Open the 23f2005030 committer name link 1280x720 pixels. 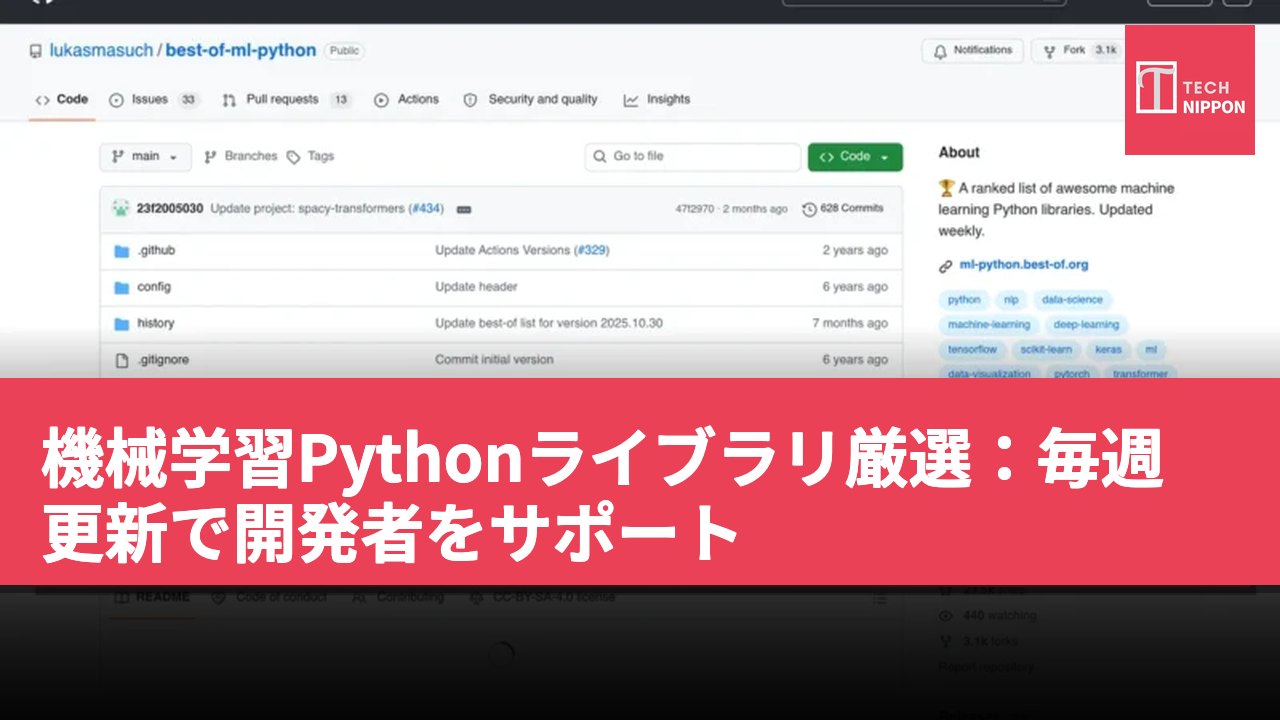(170, 209)
